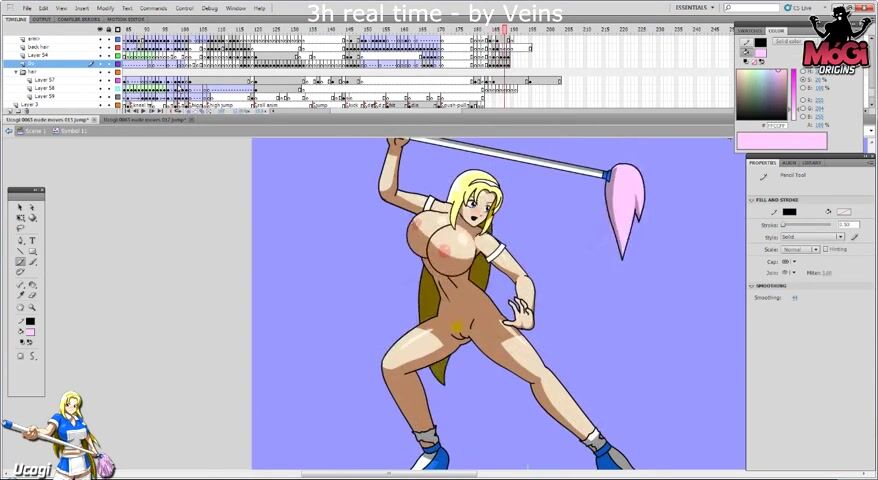This screenshot has height=480, width=878.
Task: Select the Text tool in the toolbox
Action: point(32,240)
